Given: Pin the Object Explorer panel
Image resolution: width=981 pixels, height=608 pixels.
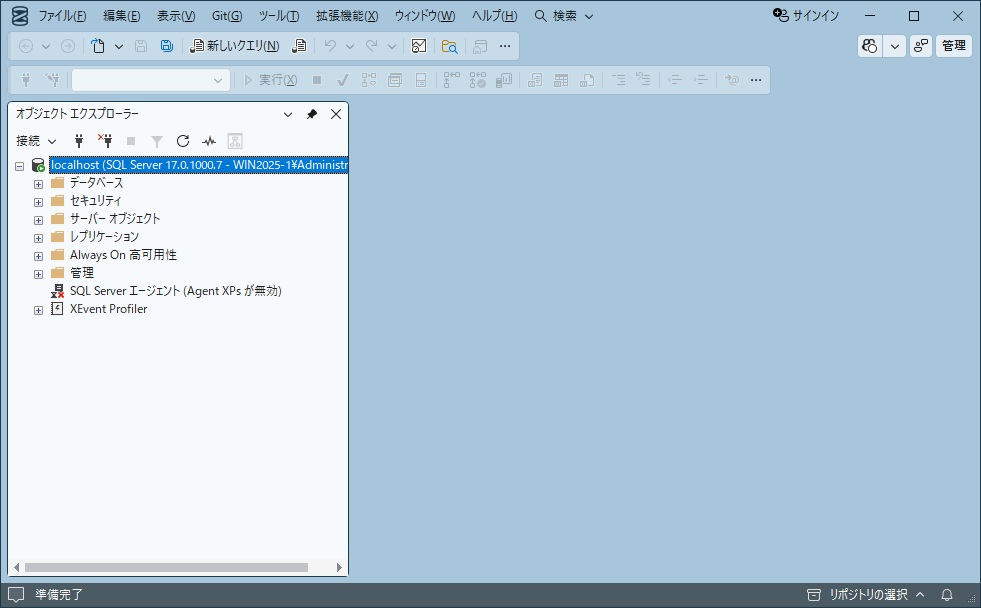Looking at the screenshot, I should click(312, 114).
